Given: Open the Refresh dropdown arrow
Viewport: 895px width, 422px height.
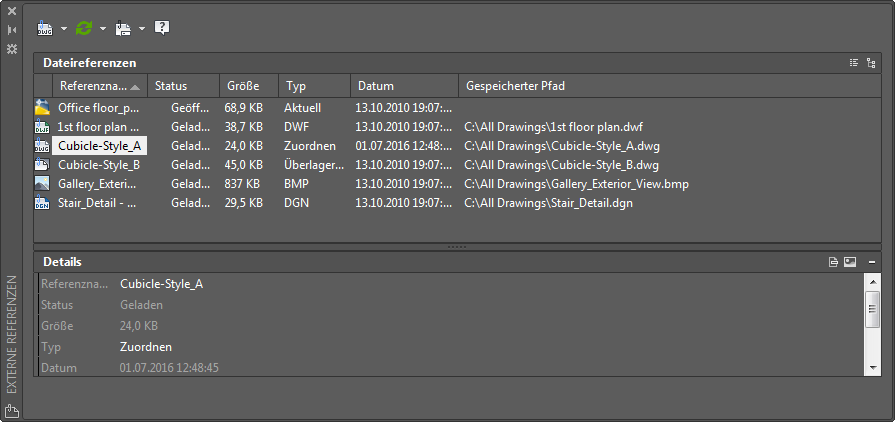Looking at the screenshot, I should coord(103,28).
